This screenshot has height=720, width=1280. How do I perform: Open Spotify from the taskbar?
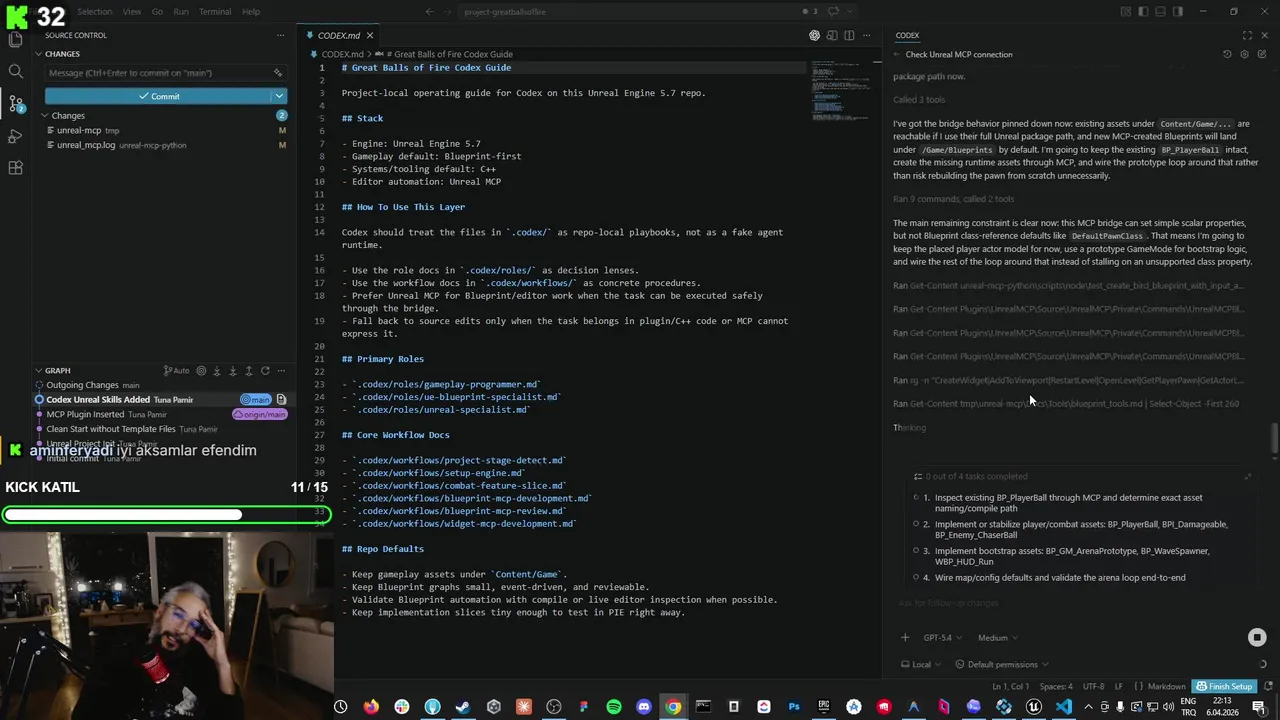coord(614,707)
